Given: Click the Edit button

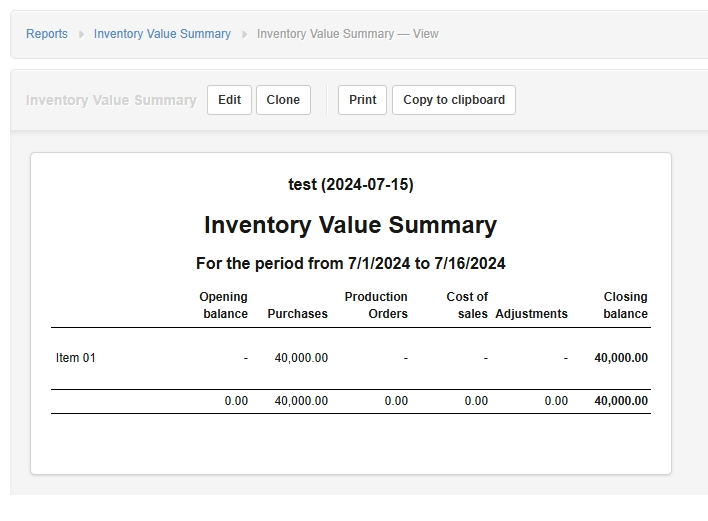Looking at the screenshot, I should coord(229,100).
